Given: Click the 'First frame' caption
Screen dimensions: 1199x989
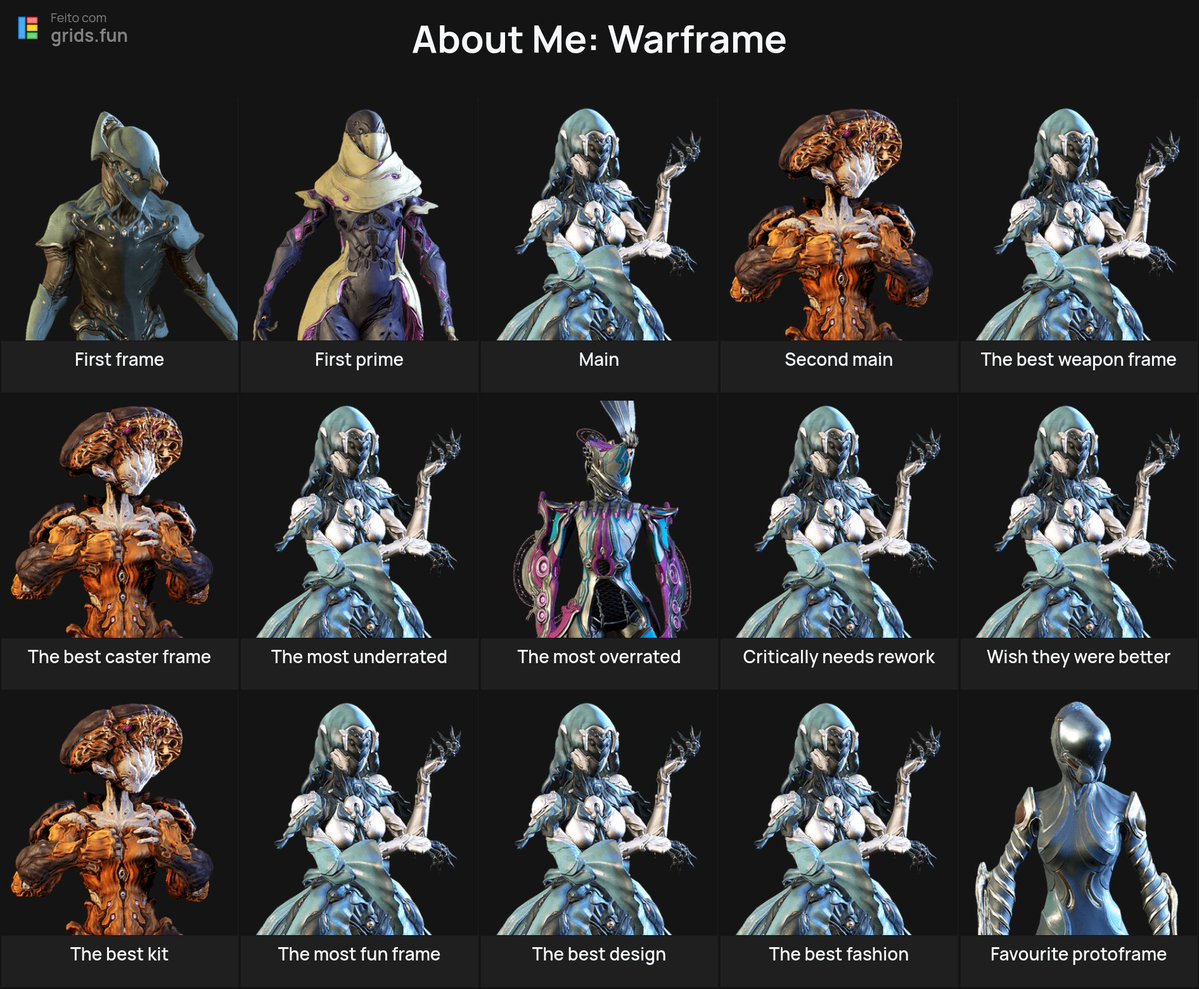Looking at the screenshot, I should (119, 359).
